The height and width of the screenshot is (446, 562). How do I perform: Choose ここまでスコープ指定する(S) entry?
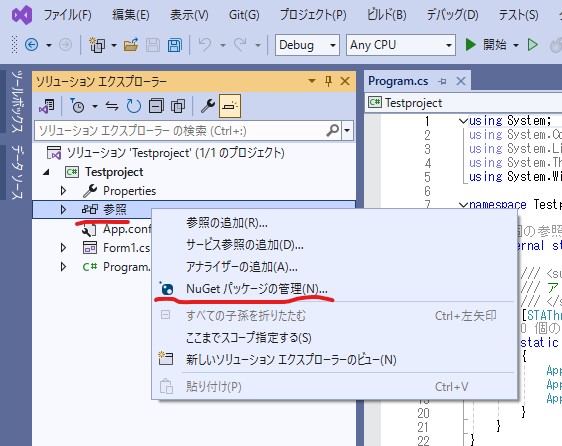coord(335,337)
